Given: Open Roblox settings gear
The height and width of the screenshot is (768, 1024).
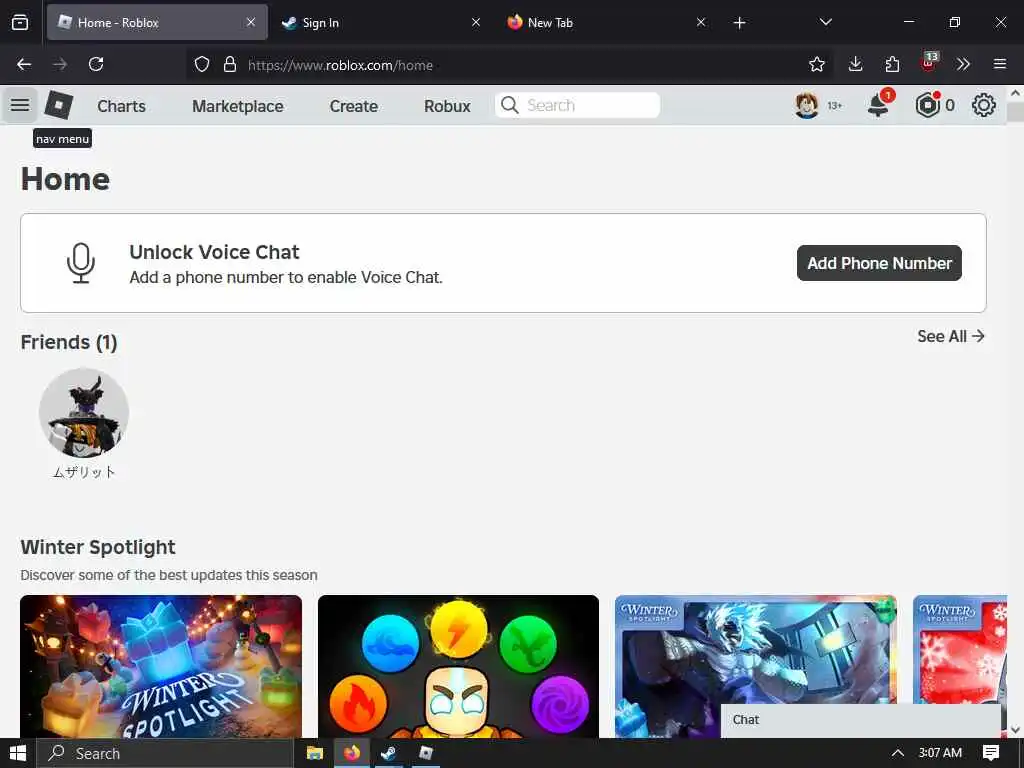Looking at the screenshot, I should coord(984,105).
